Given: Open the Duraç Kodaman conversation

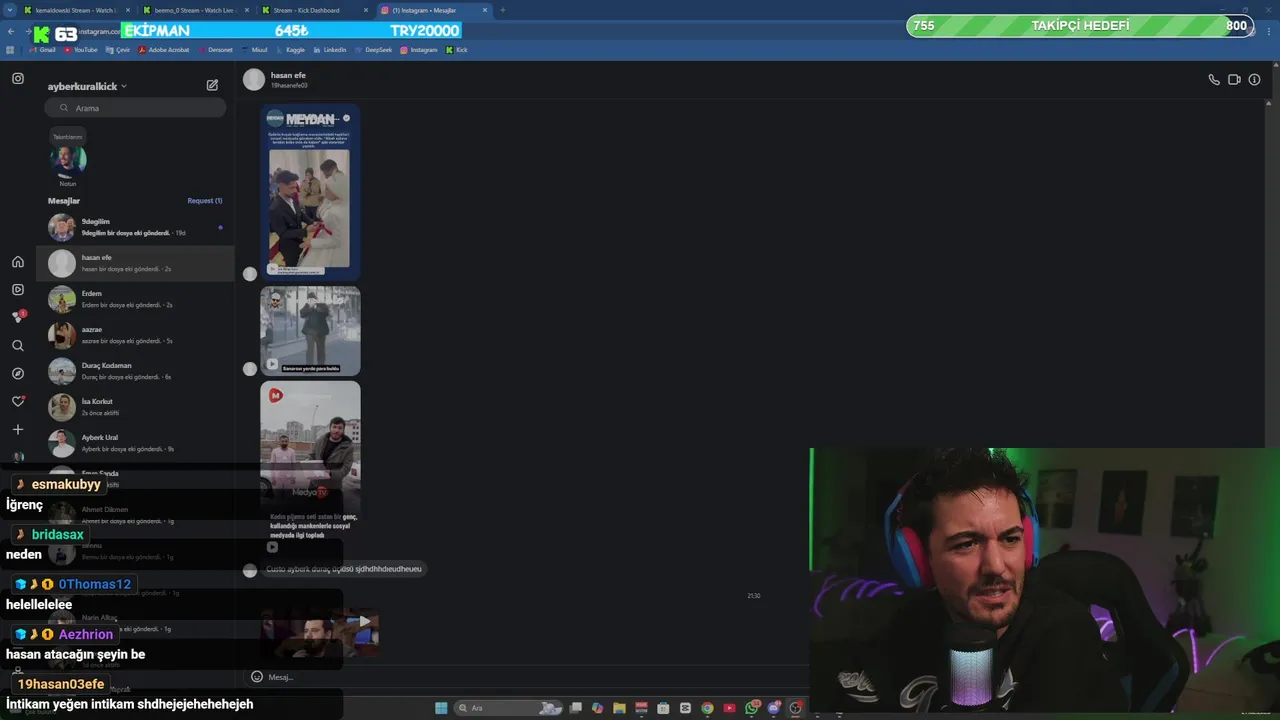Looking at the screenshot, I should (135, 371).
